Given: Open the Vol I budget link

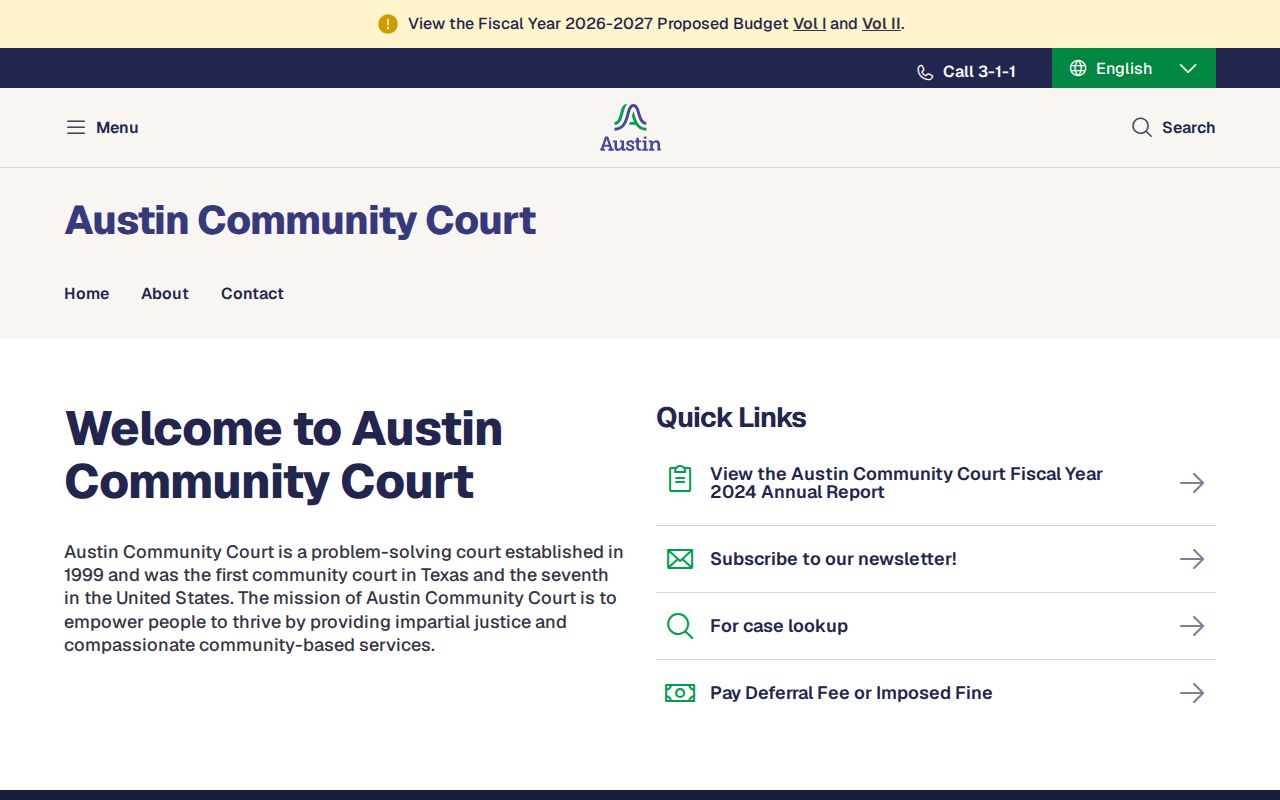Looking at the screenshot, I should (809, 23).
